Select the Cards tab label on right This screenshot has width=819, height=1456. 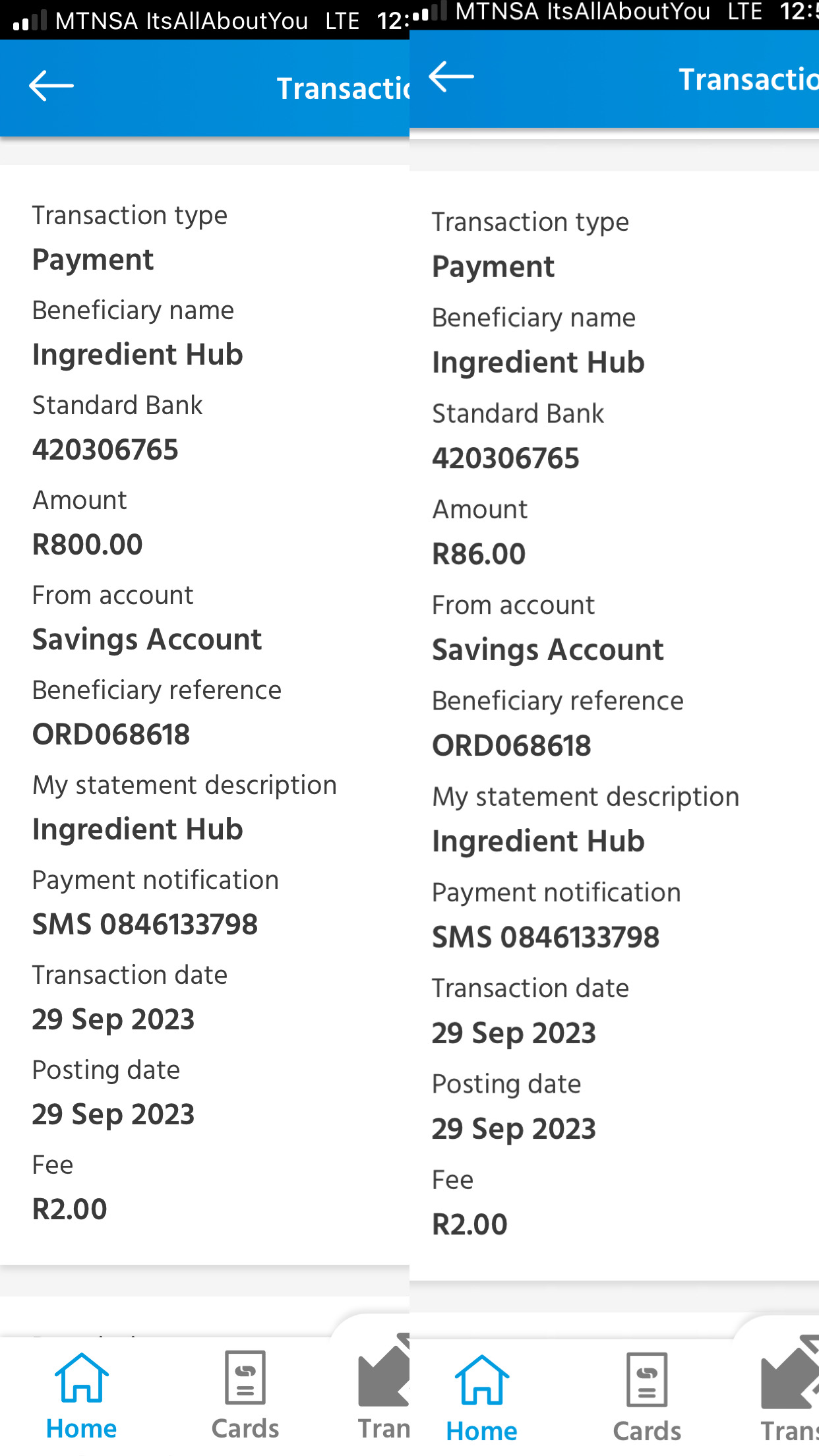647,1432
